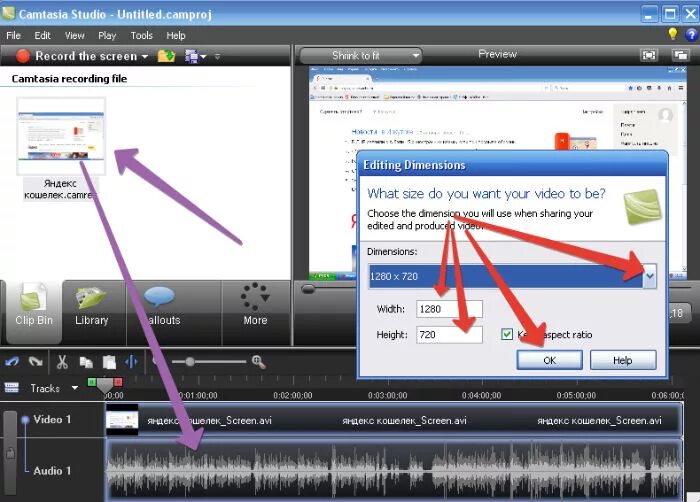Image resolution: width=700 pixels, height=502 pixels.
Task: Click the Width input field
Action: click(449, 309)
